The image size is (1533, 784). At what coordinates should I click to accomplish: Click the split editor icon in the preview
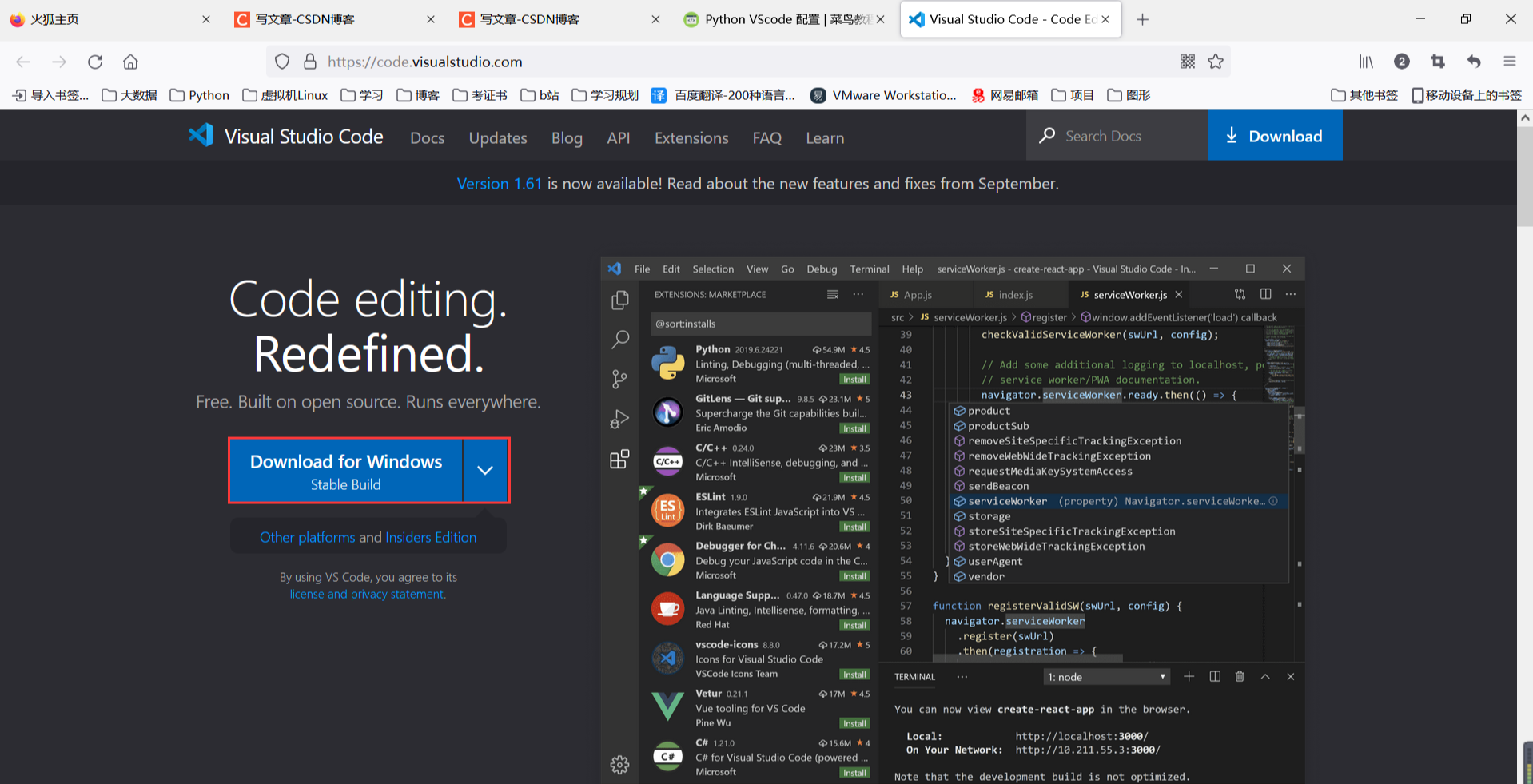(1265, 294)
